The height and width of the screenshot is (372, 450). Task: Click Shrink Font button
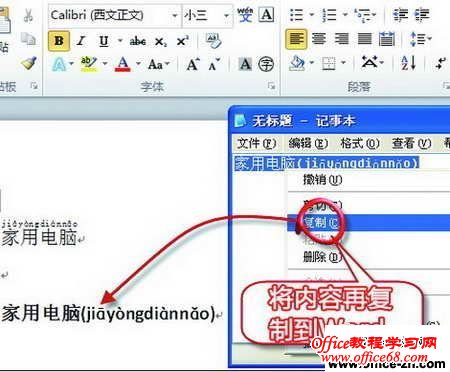(x=214, y=64)
